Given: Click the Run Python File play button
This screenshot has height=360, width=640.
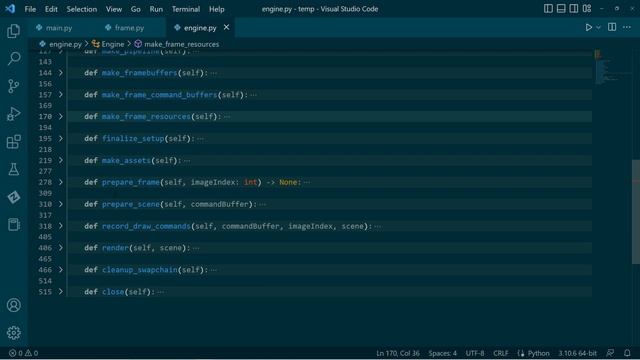Looking at the screenshot, I should coord(589,27).
